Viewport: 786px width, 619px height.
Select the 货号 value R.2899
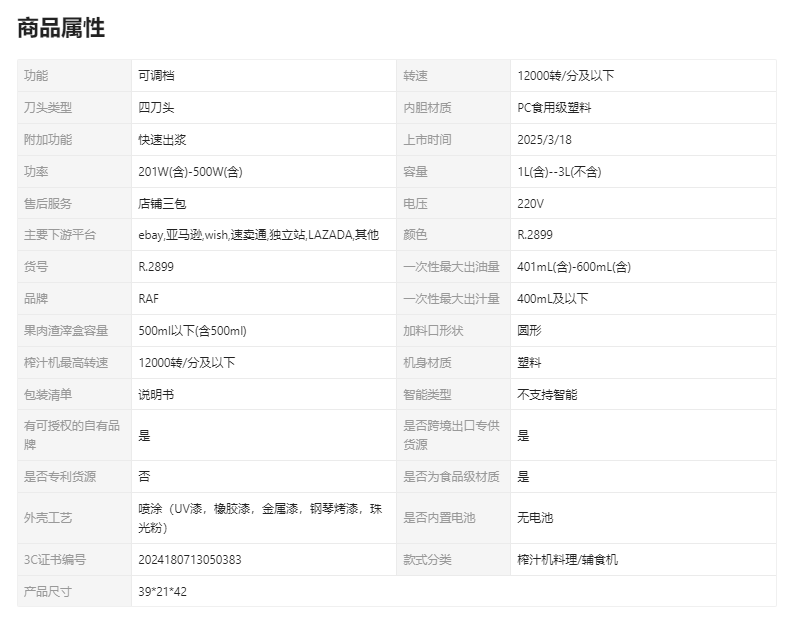(156, 267)
